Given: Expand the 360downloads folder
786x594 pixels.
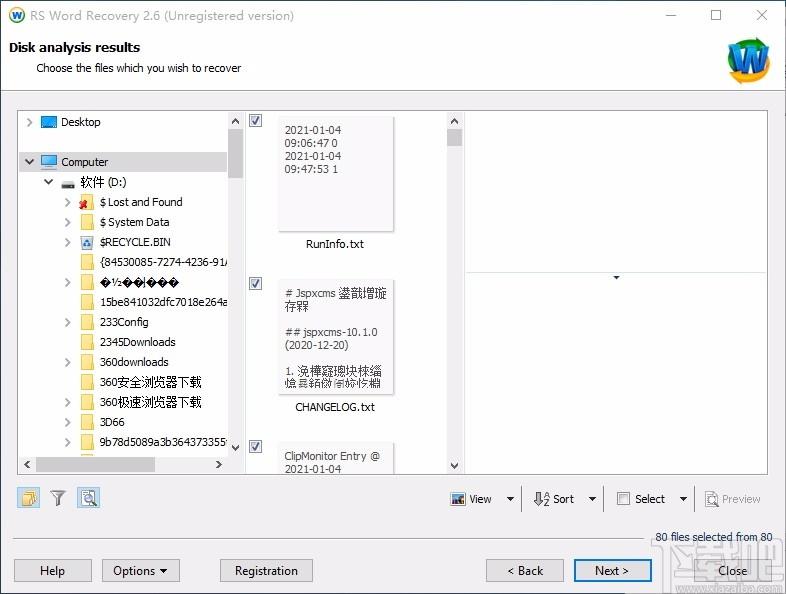Looking at the screenshot, I should pyautogui.click(x=68, y=362).
